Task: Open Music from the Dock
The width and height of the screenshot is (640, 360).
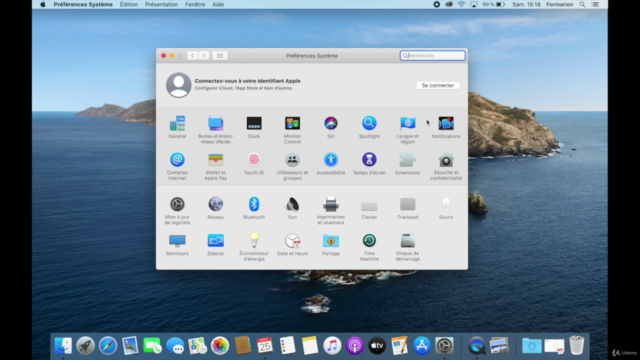Action: tap(332, 346)
